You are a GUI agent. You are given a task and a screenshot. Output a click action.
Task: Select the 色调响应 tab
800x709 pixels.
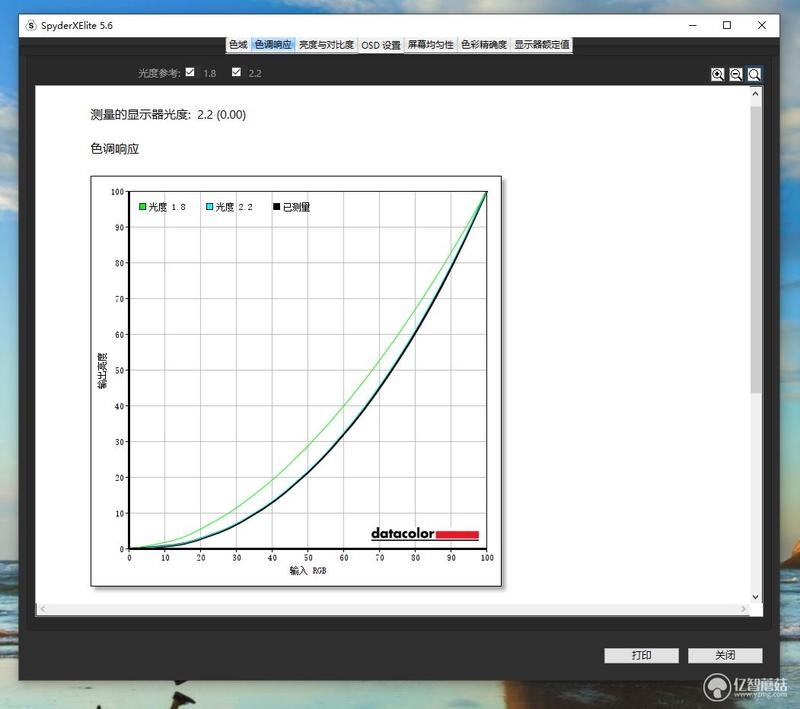pyautogui.click(x=273, y=45)
